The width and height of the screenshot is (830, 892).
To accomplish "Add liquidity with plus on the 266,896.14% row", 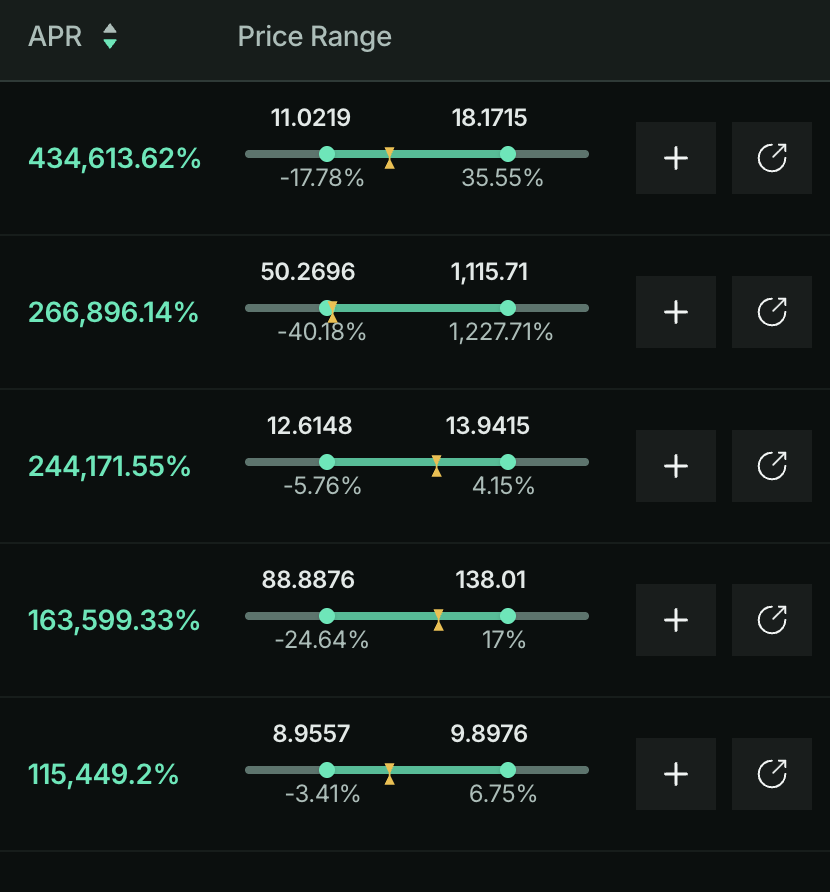I will [x=676, y=312].
